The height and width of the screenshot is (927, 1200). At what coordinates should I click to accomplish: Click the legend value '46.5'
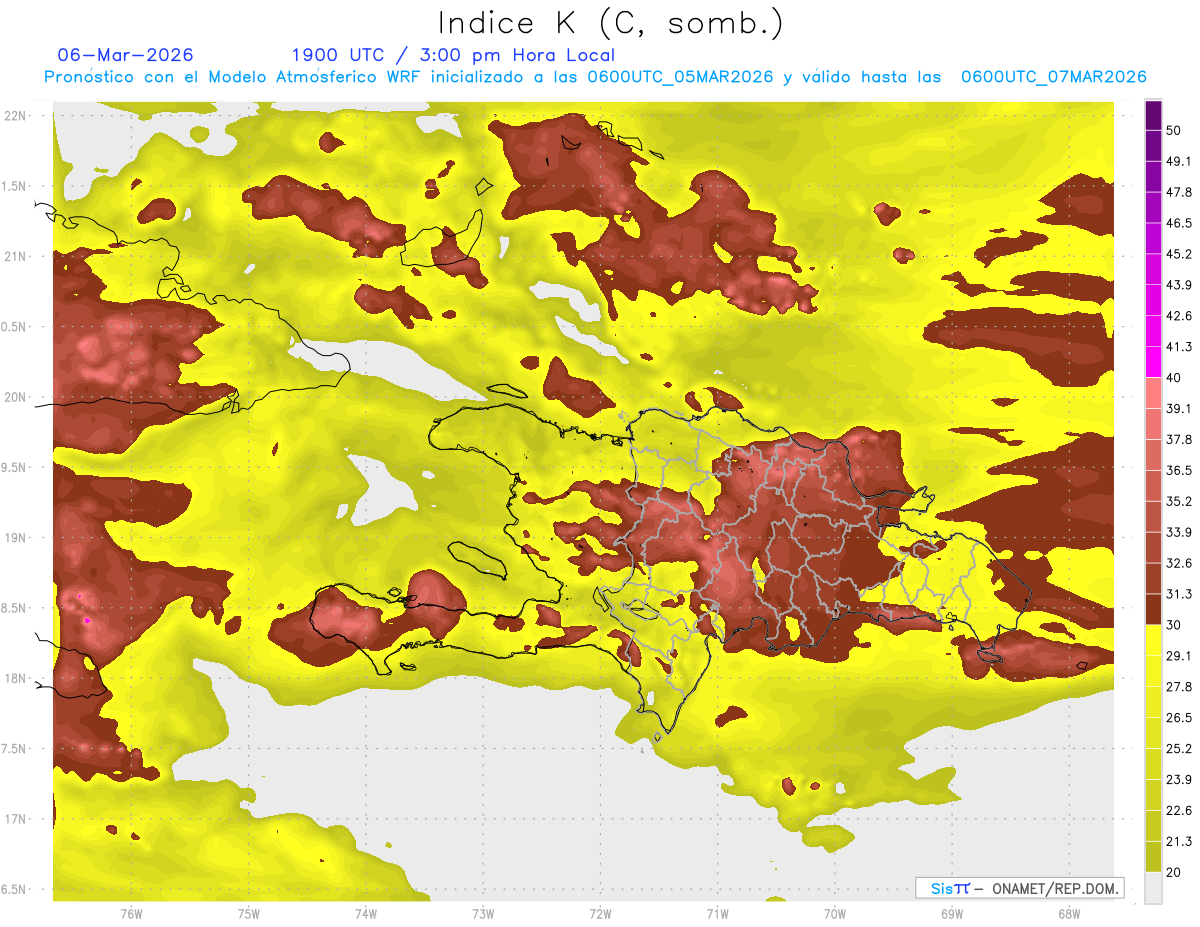[1178, 223]
